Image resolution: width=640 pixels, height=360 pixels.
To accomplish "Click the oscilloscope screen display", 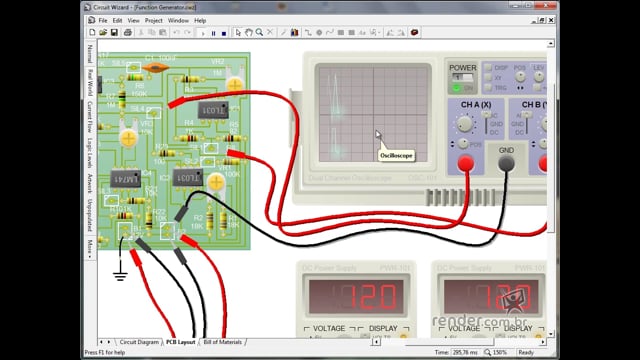I will tap(373, 114).
